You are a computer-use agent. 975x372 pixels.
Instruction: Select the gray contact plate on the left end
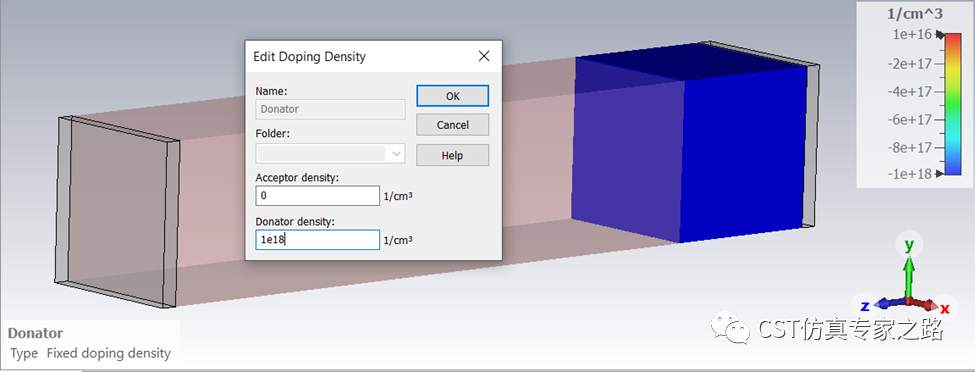tap(115, 212)
